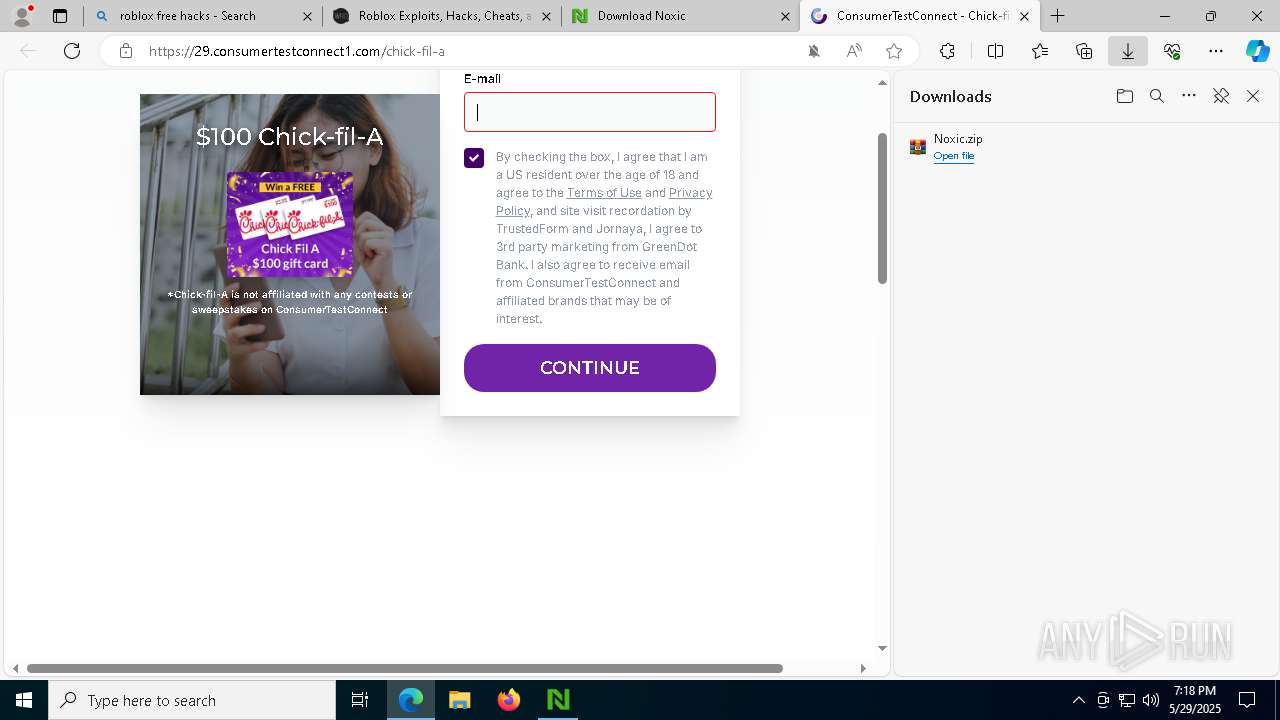Select the Noxic.zip download entry
The height and width of the screenshot is (720, 1280).
1085,147
